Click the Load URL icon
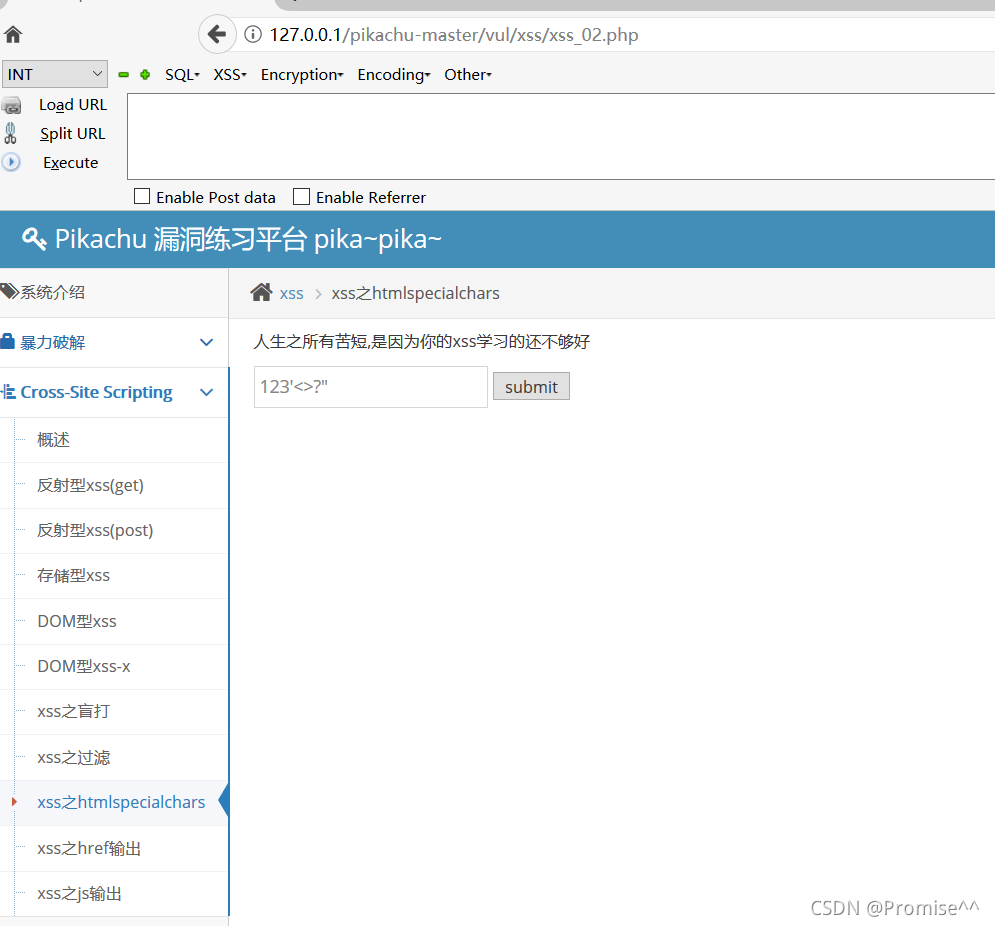This screenshot has width=995, height=926. coord(11,105)
